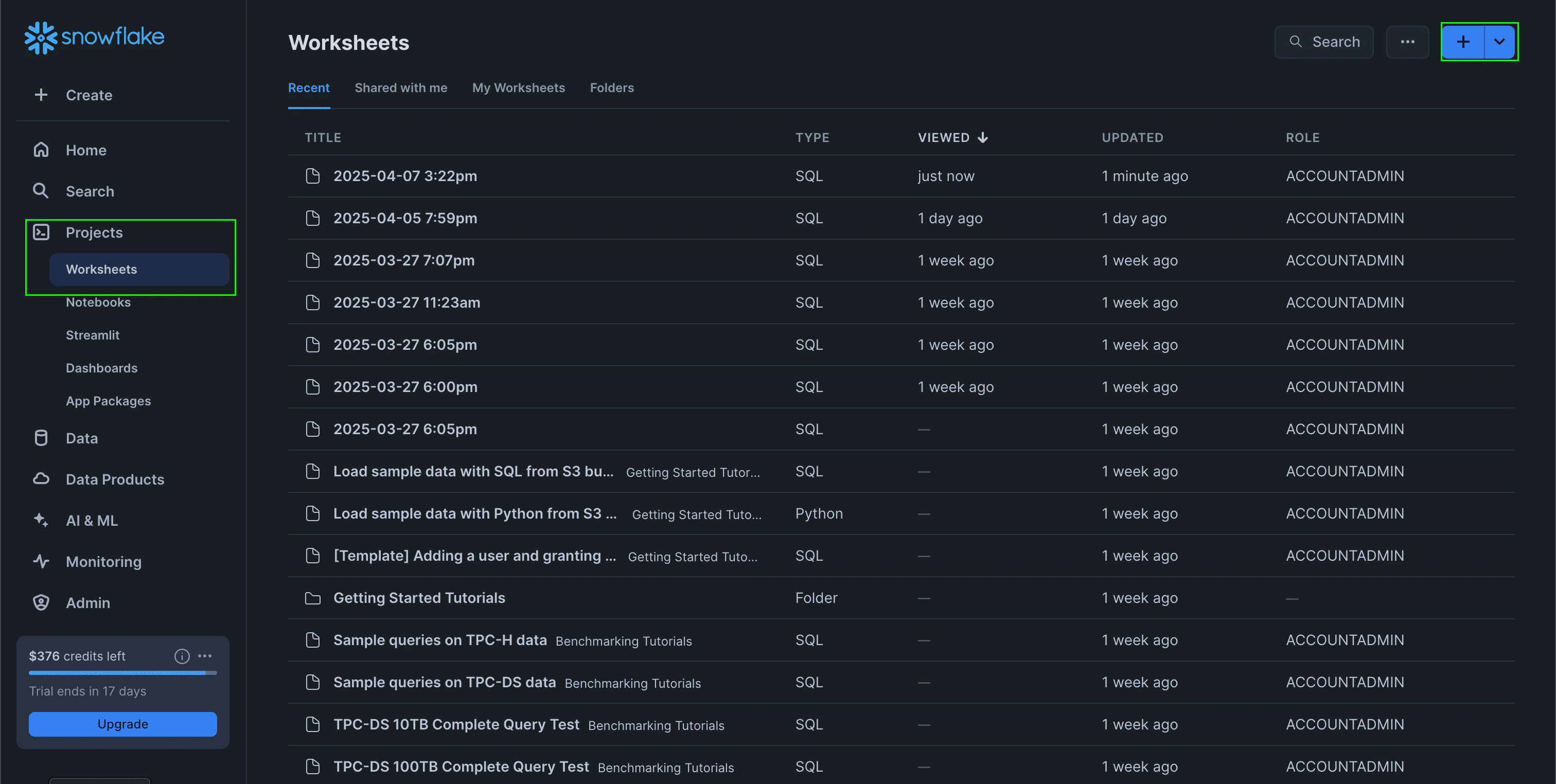Open the AI & ML sparkle icon
The height and width of the screenshot is (784, 1556).
pos(41,520)
